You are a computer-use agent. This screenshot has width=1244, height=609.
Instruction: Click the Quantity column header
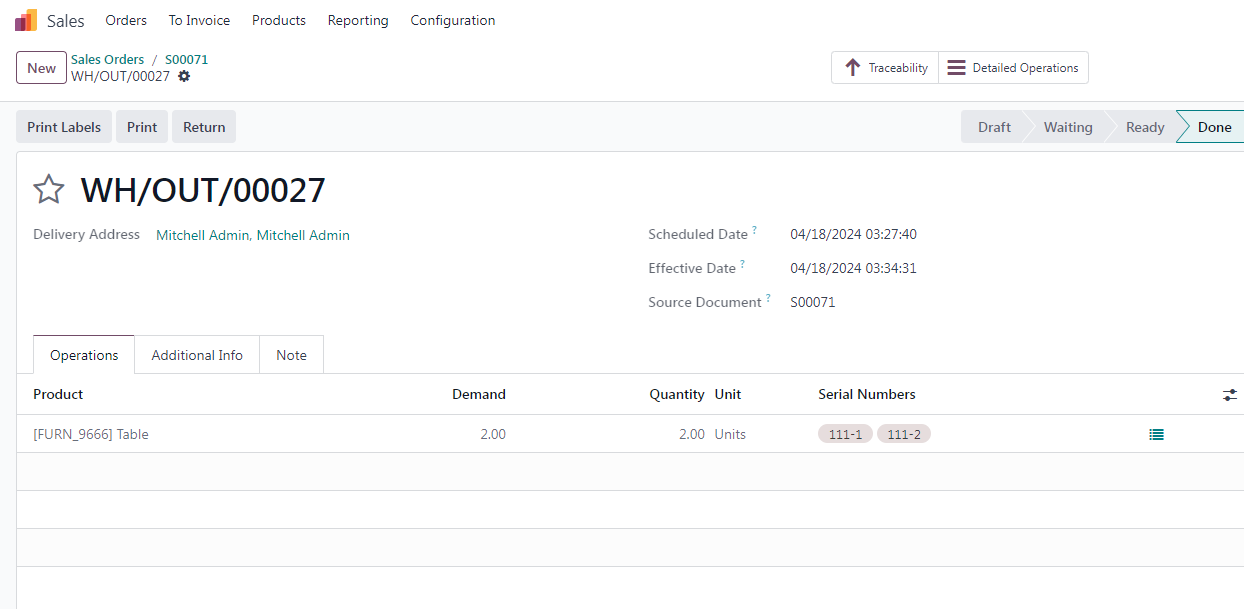(x=677, y=394)
